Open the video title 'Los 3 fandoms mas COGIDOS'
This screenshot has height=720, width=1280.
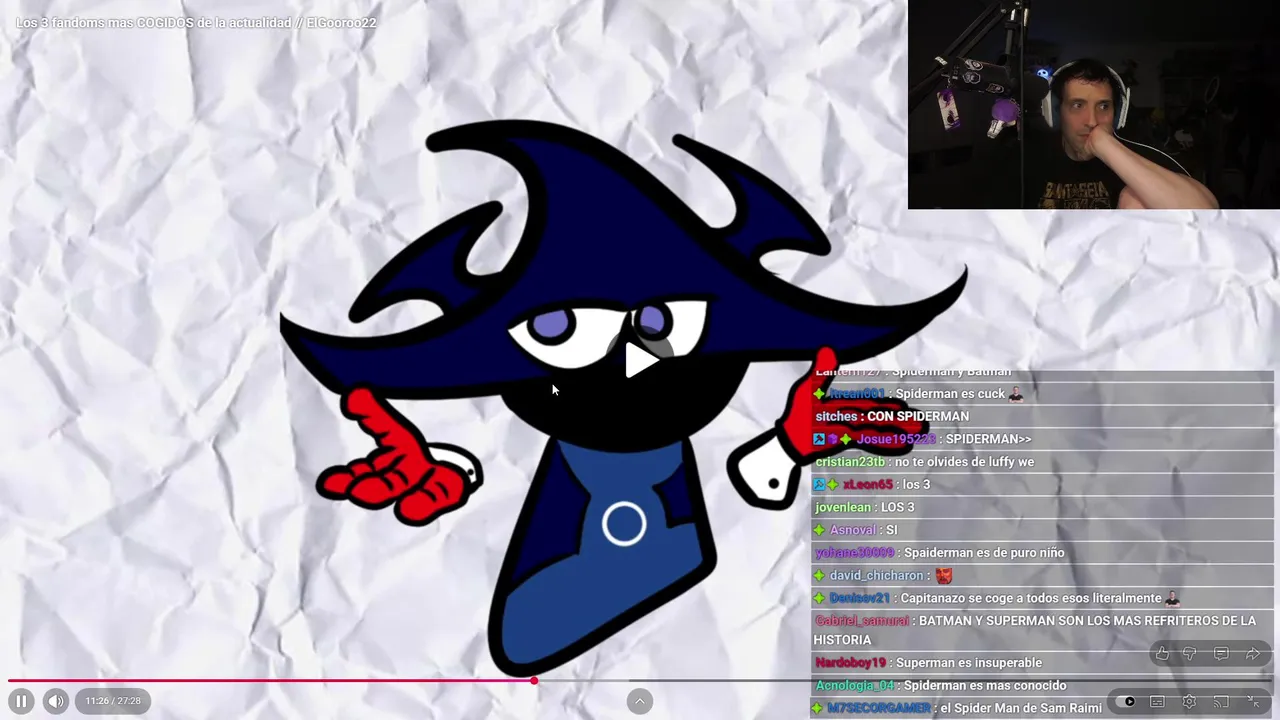(x=196, y=22)
